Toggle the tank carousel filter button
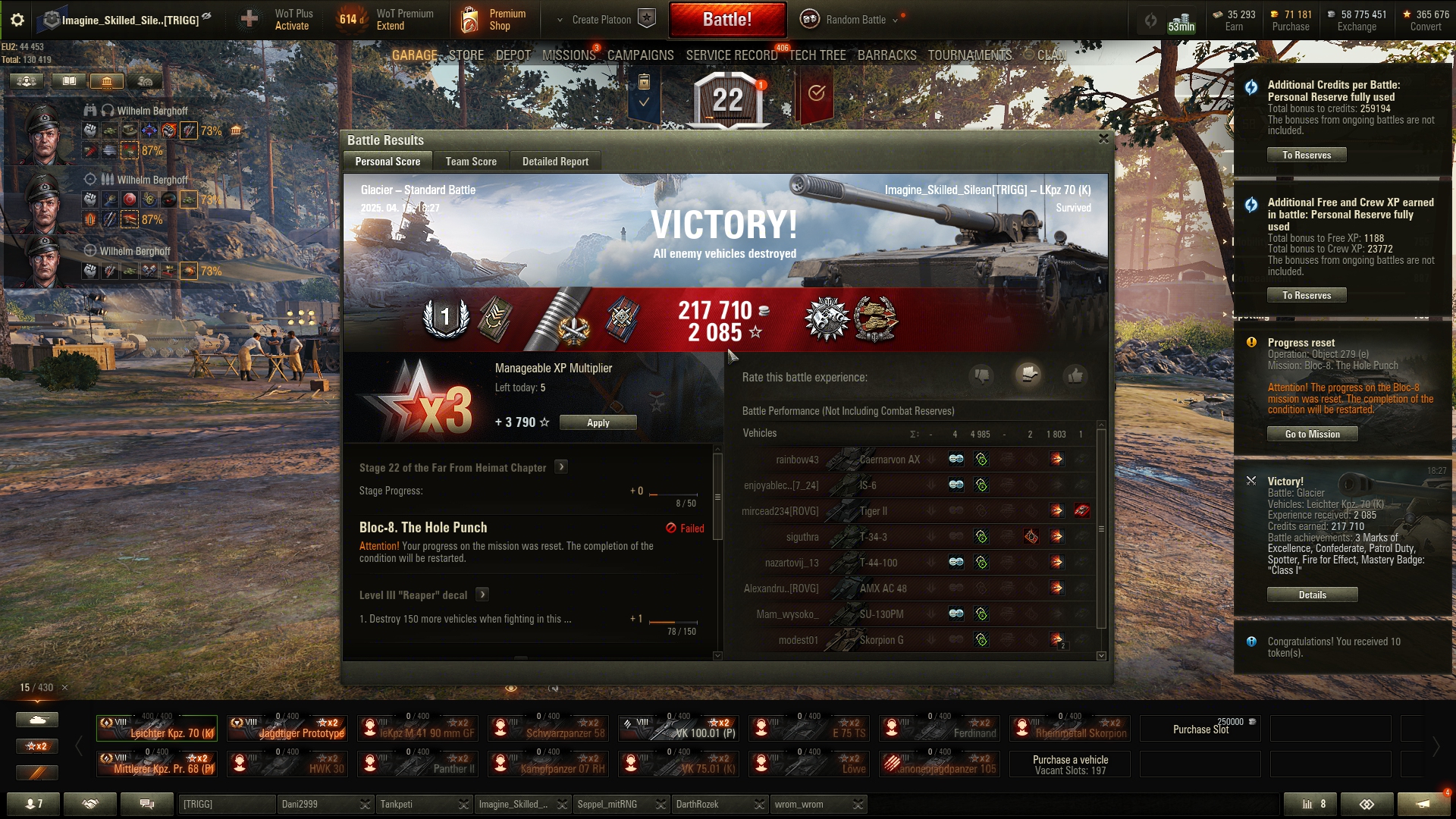This screenshot has height=819, width=1456. (37, 719)
